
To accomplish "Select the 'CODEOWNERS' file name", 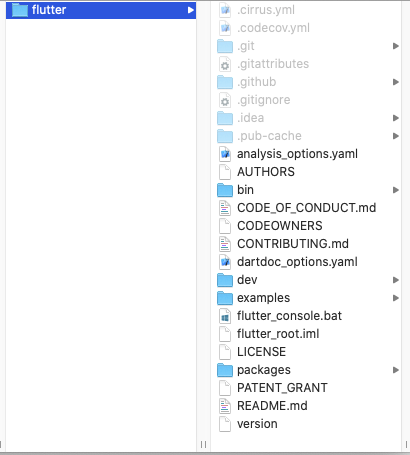I will [x=280, y=226].
